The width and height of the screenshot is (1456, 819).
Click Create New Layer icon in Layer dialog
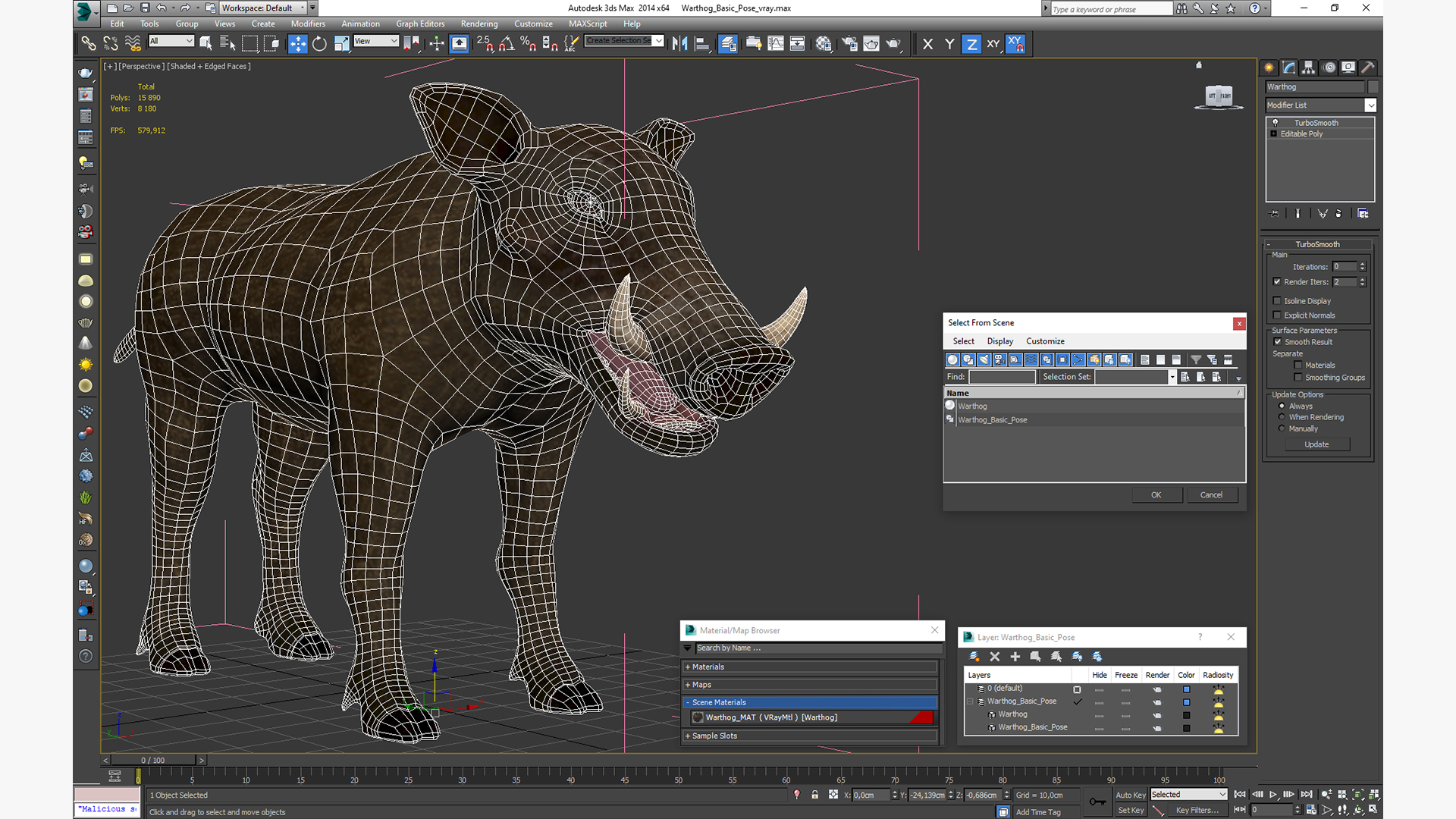coord(974,657)
